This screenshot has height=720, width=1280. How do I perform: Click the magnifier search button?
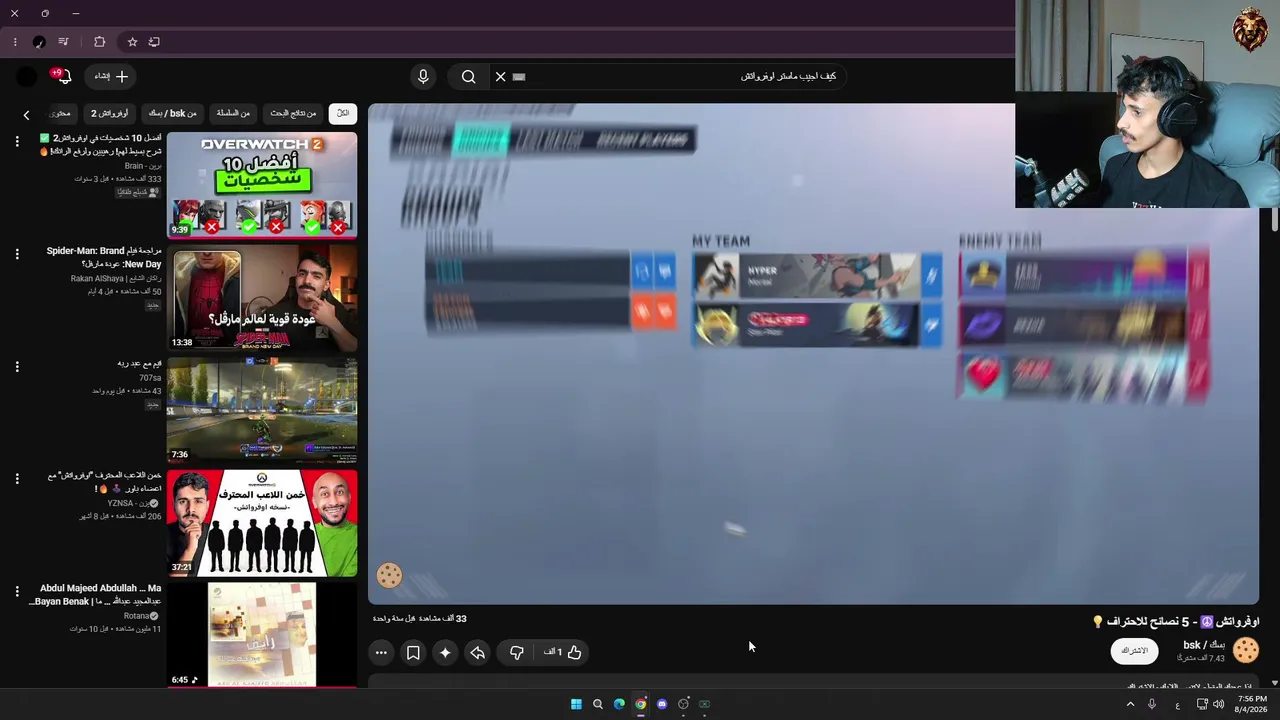[468, 76]
